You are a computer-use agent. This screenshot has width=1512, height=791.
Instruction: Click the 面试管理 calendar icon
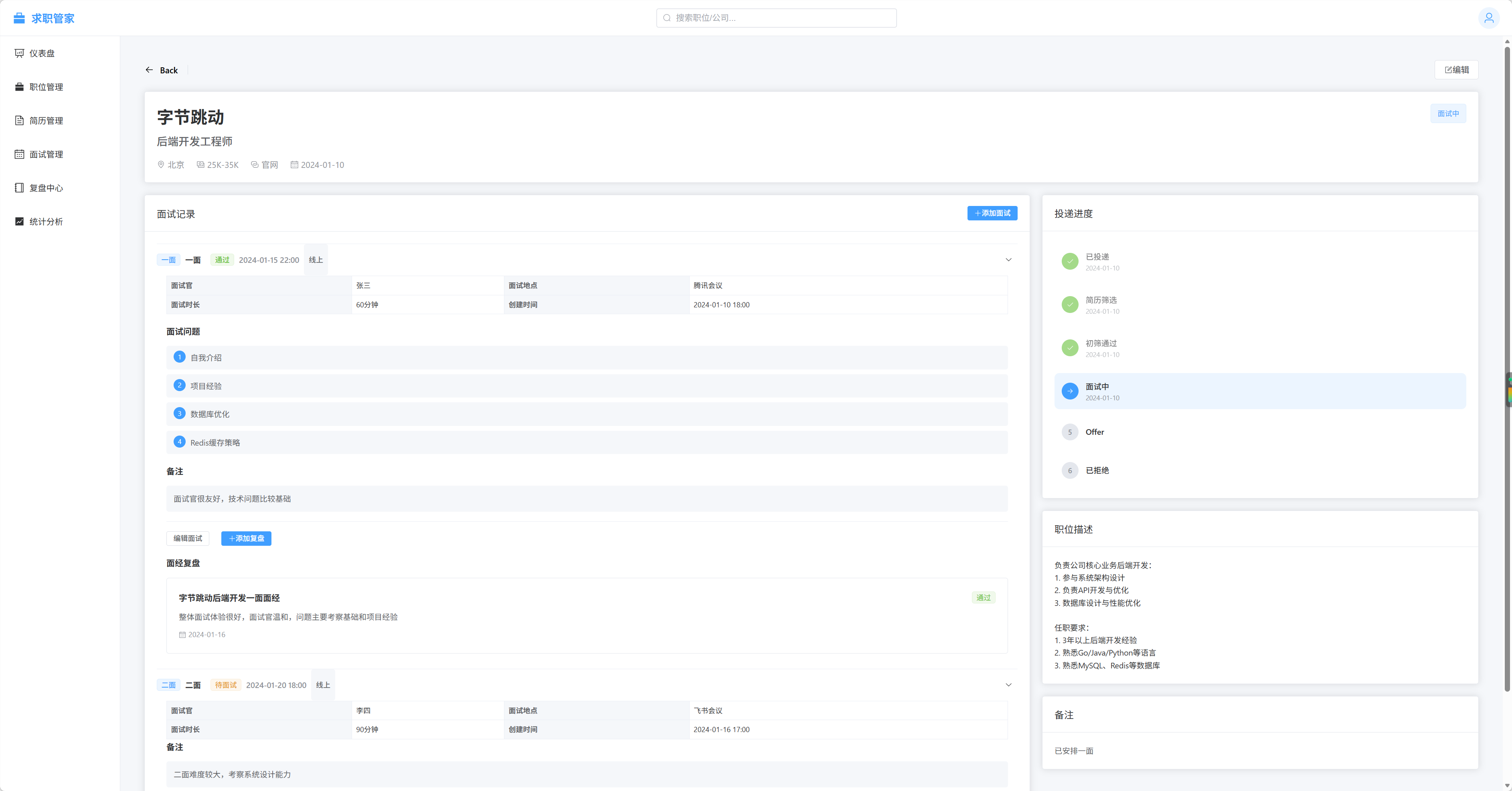click(19, 154)
